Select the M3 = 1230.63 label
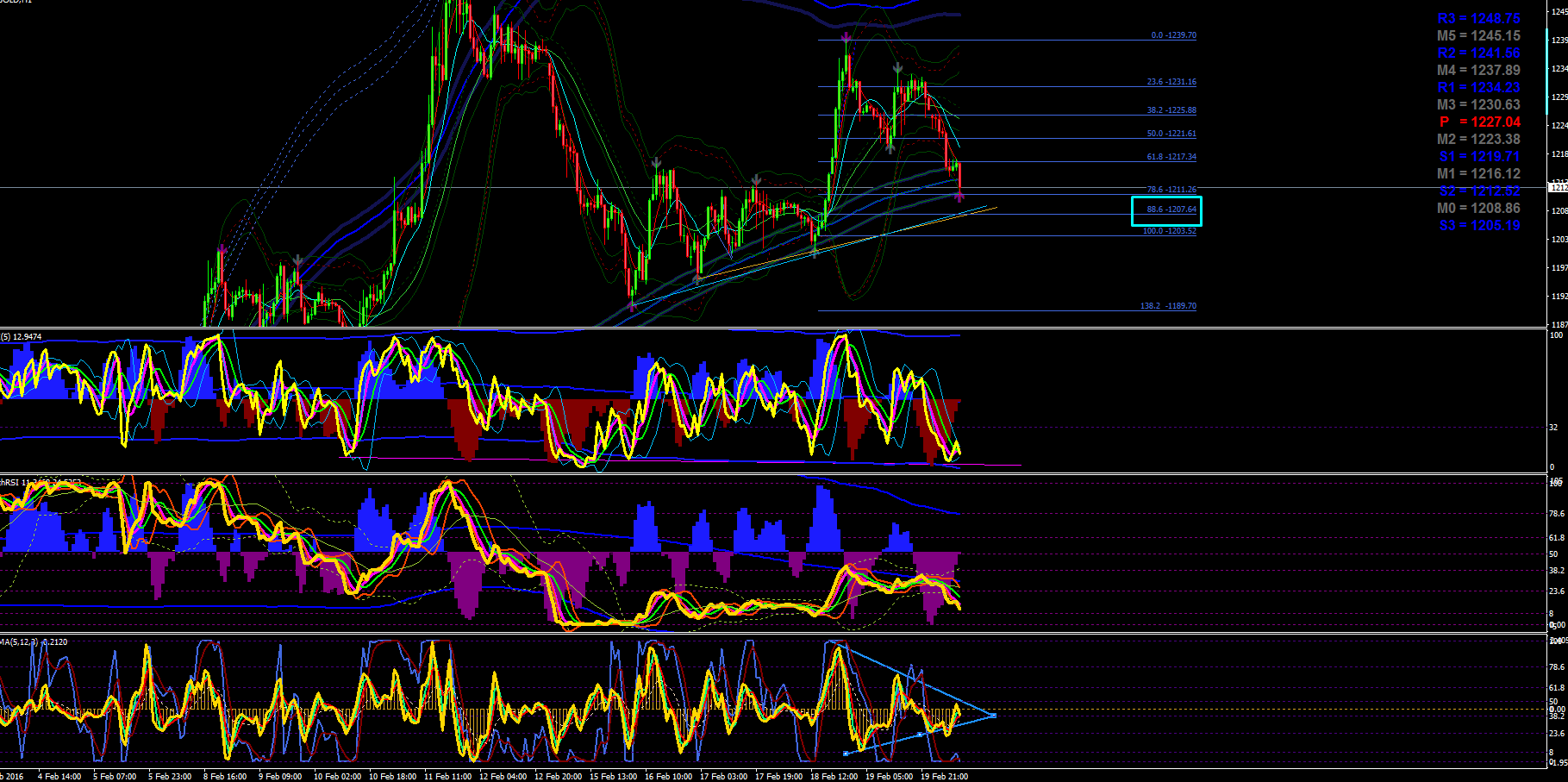 [x=1478, y=105]
